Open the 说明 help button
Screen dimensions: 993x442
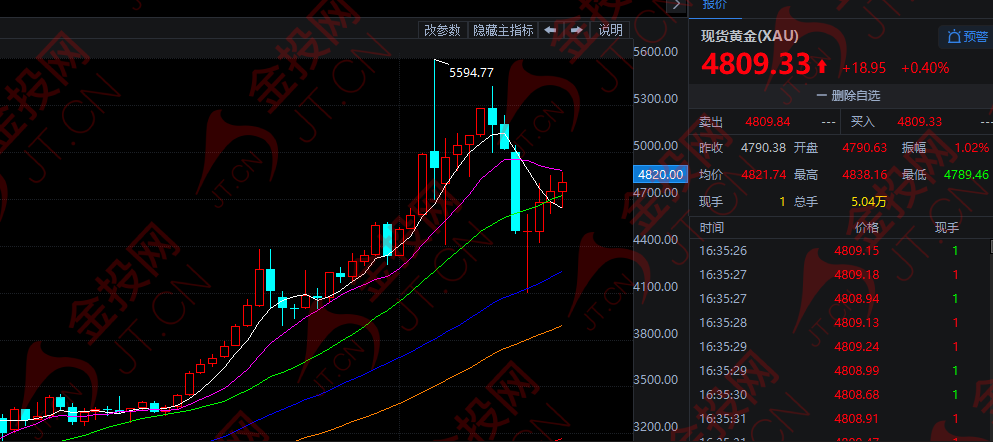(610, 30)
